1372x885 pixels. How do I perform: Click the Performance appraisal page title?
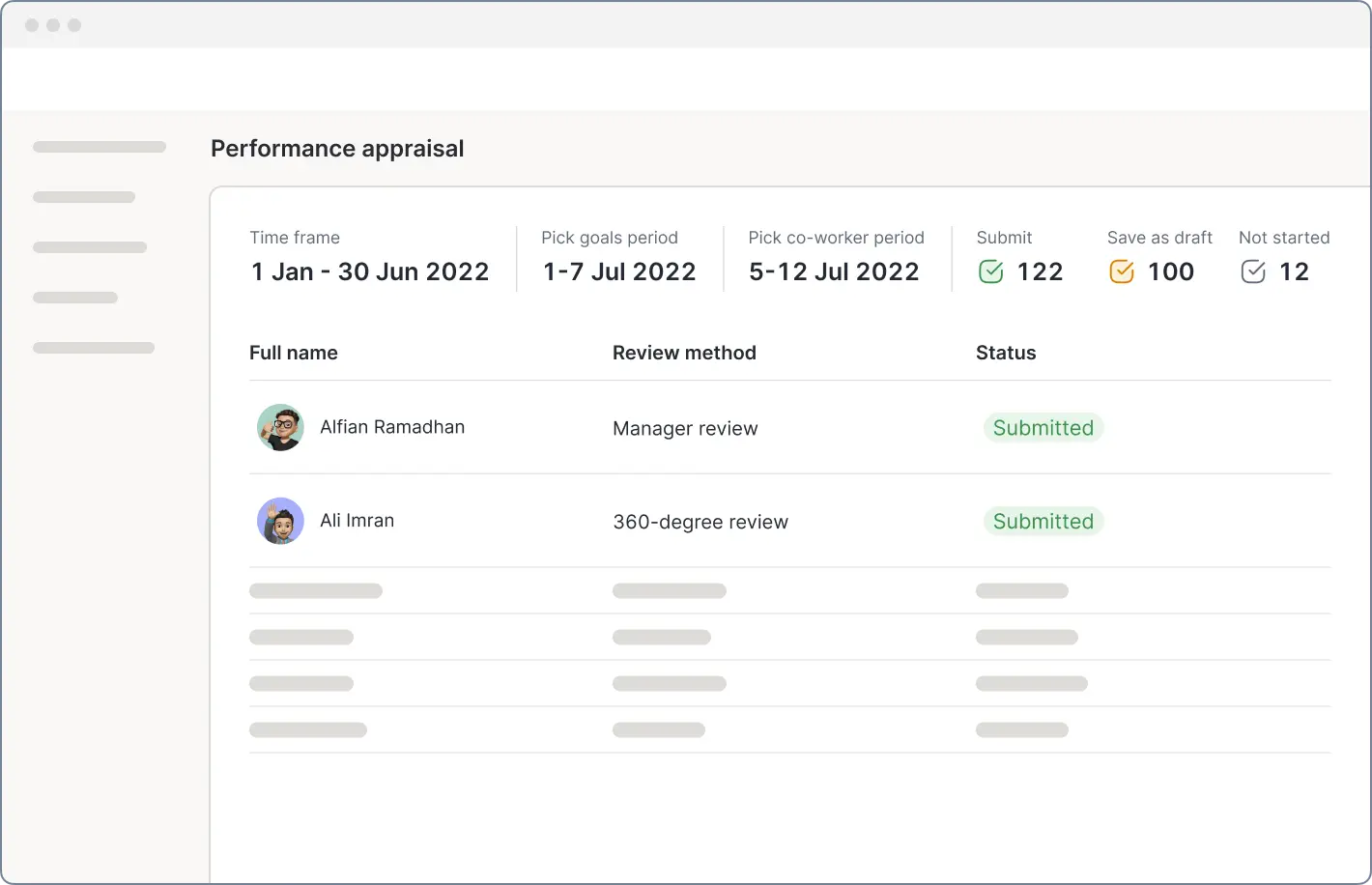click(337, 149)
